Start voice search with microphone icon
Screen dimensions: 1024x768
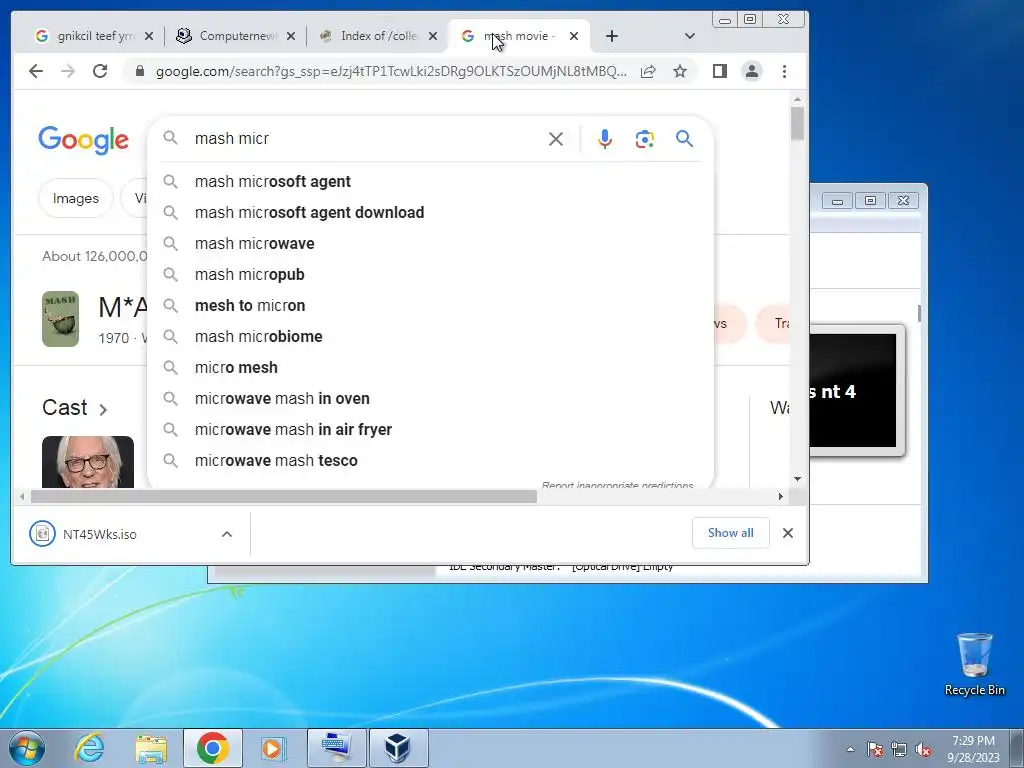click(x=605, y=138)
